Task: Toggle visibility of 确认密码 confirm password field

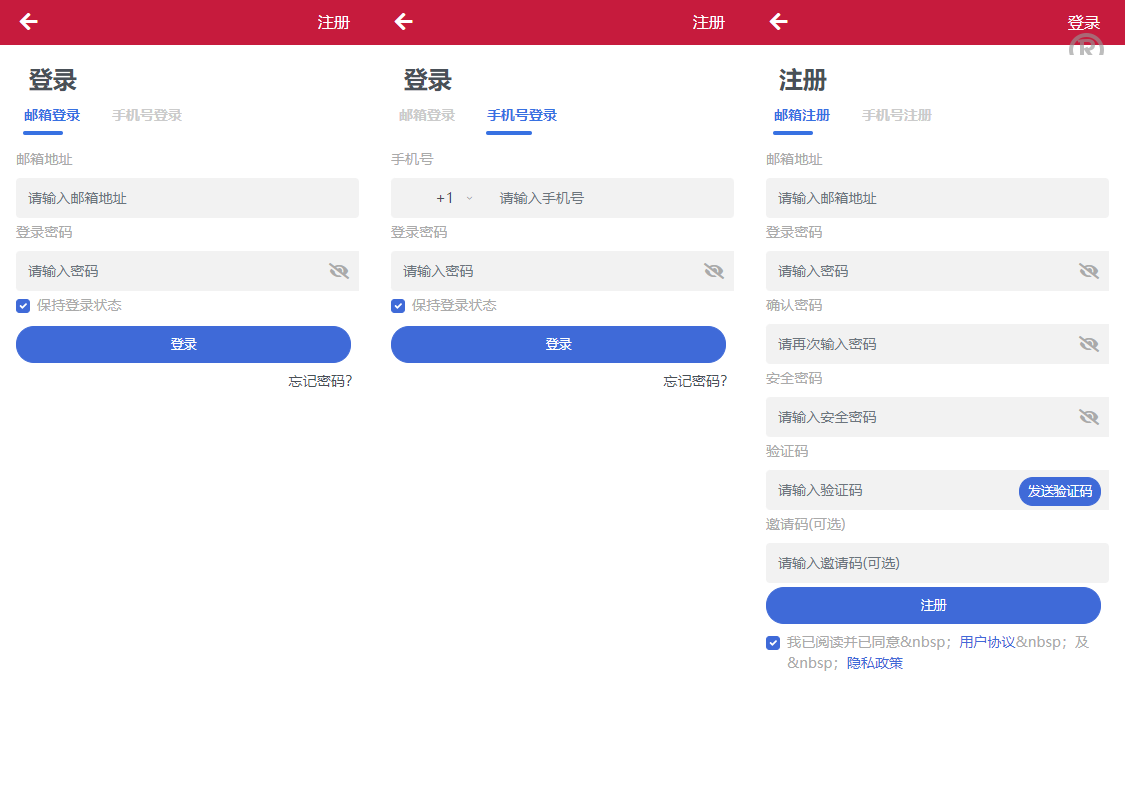Action: point(1089,344)
